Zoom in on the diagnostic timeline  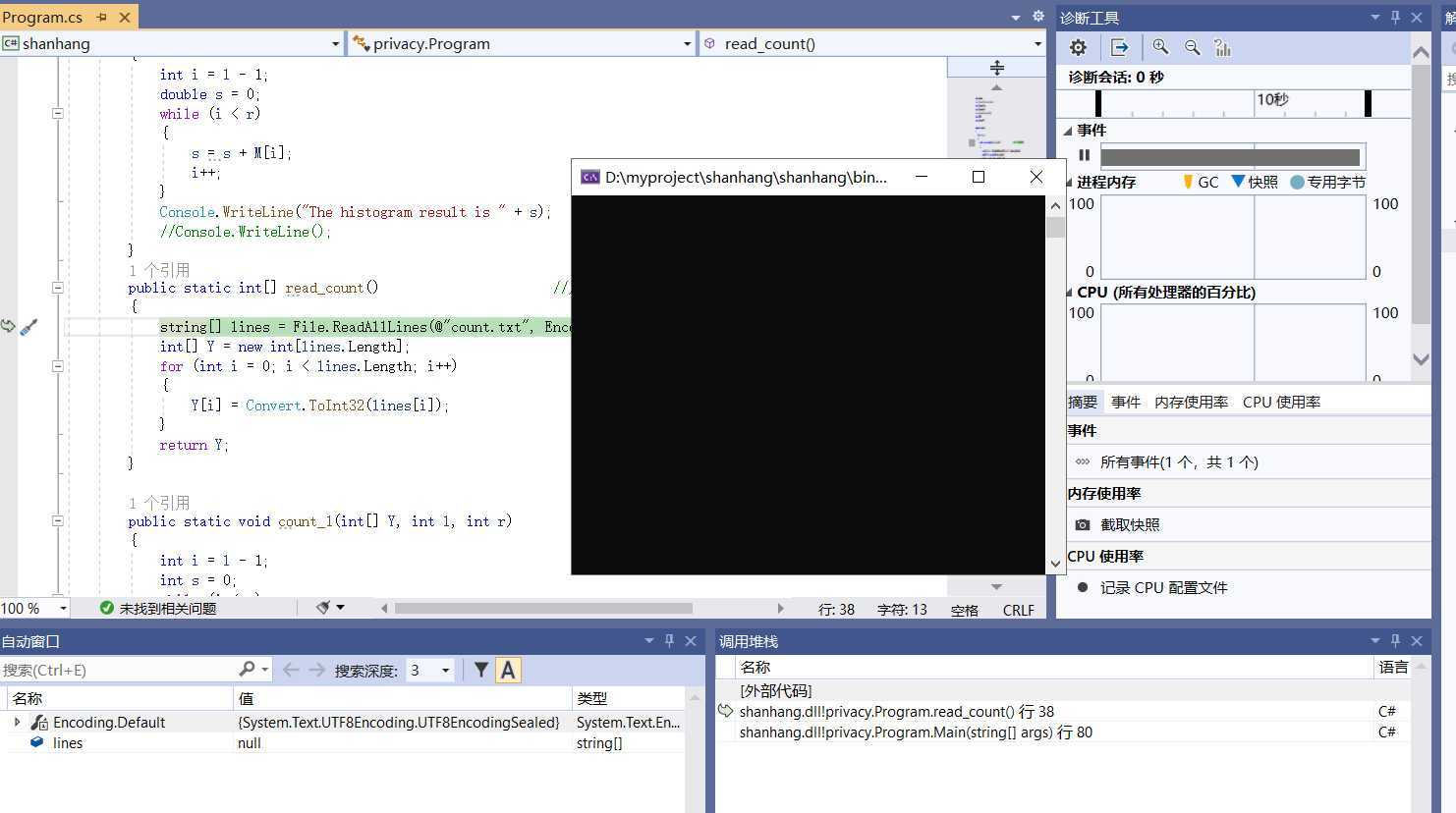click(x=1161, y=47)
